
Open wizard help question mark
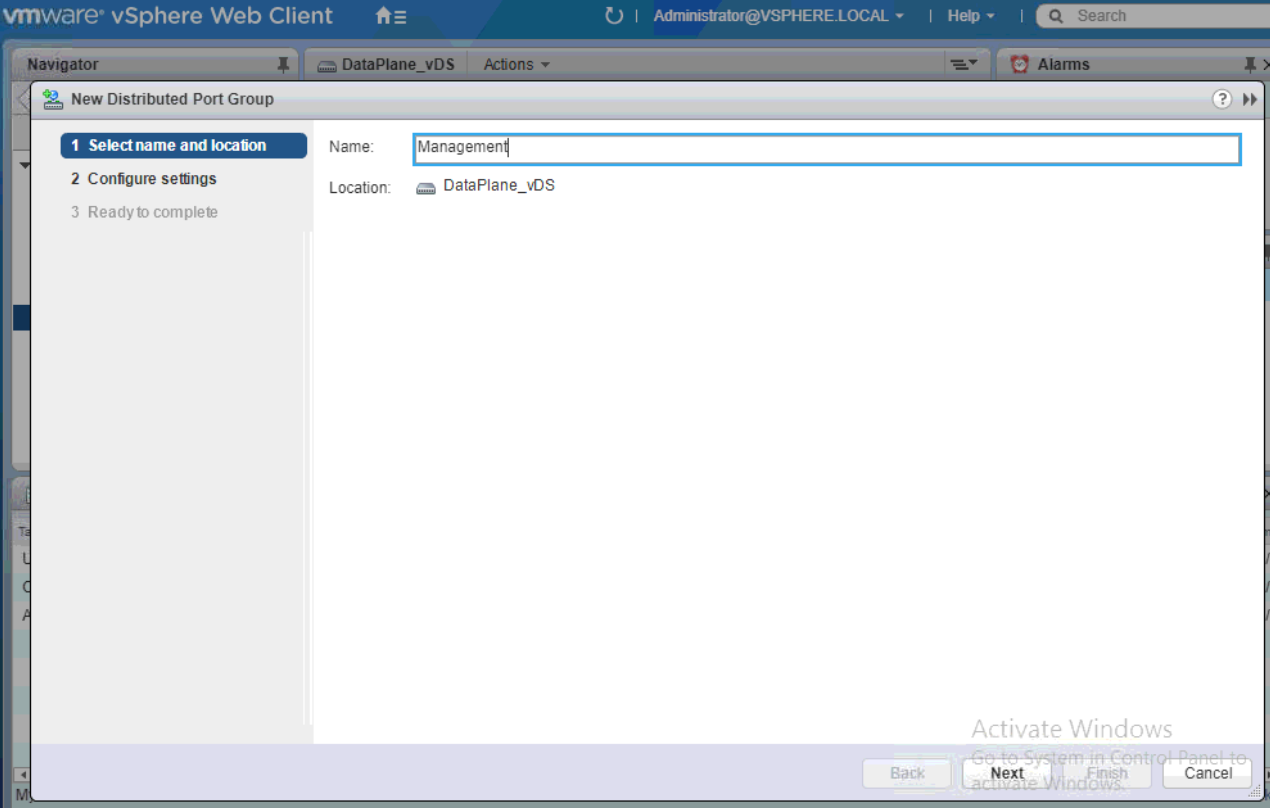point(1222,99)
